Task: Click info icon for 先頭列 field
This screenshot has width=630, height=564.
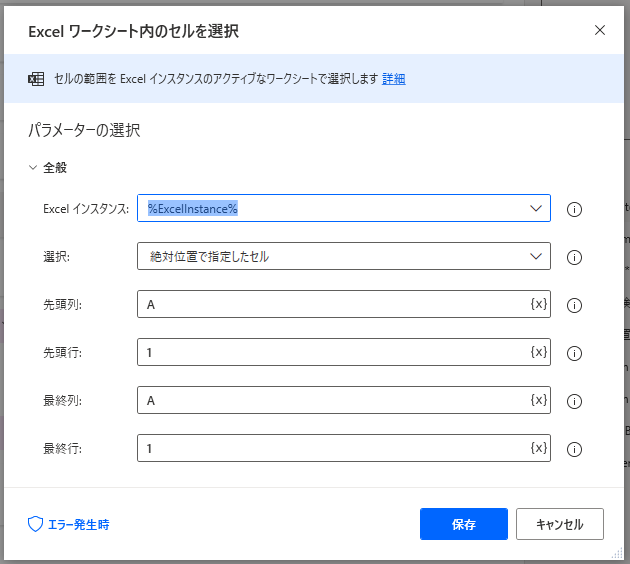Action: [x=575, y=305]
